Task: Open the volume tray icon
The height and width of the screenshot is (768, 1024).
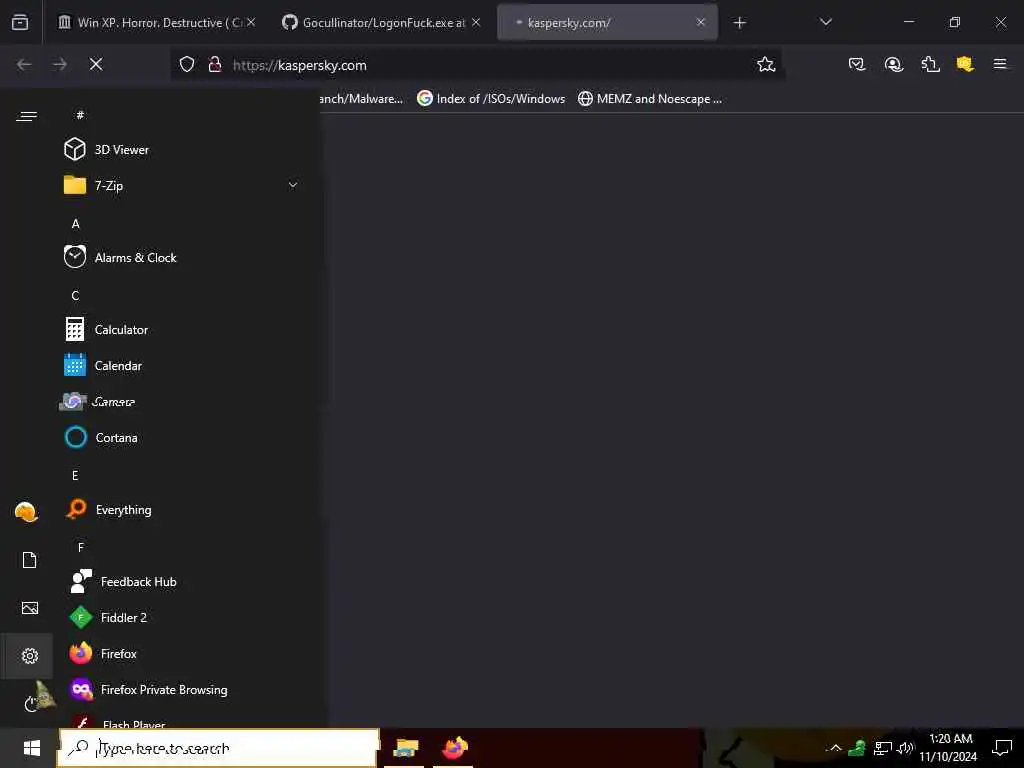Action: click(904, 748)
